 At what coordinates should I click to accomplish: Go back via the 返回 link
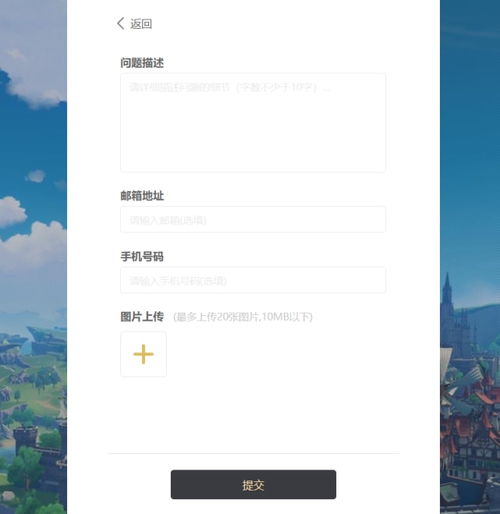point(141,24)
